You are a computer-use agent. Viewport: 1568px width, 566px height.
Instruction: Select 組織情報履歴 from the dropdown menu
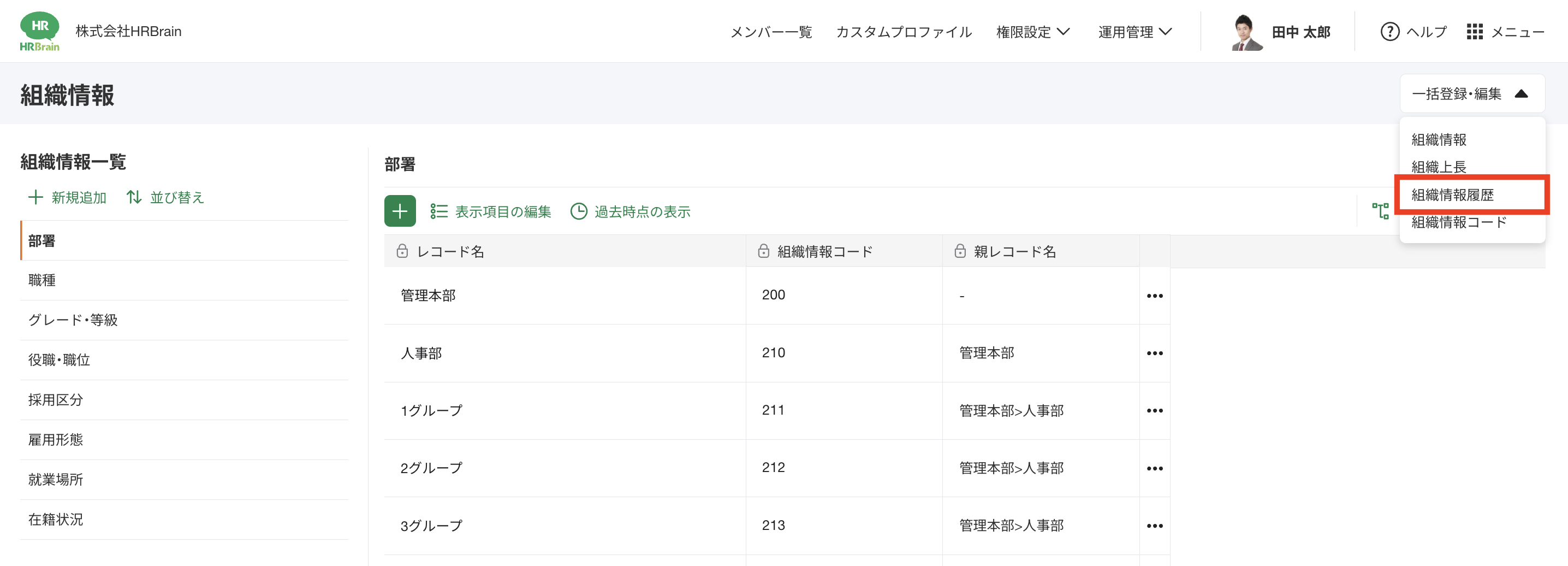[1452, 195]
